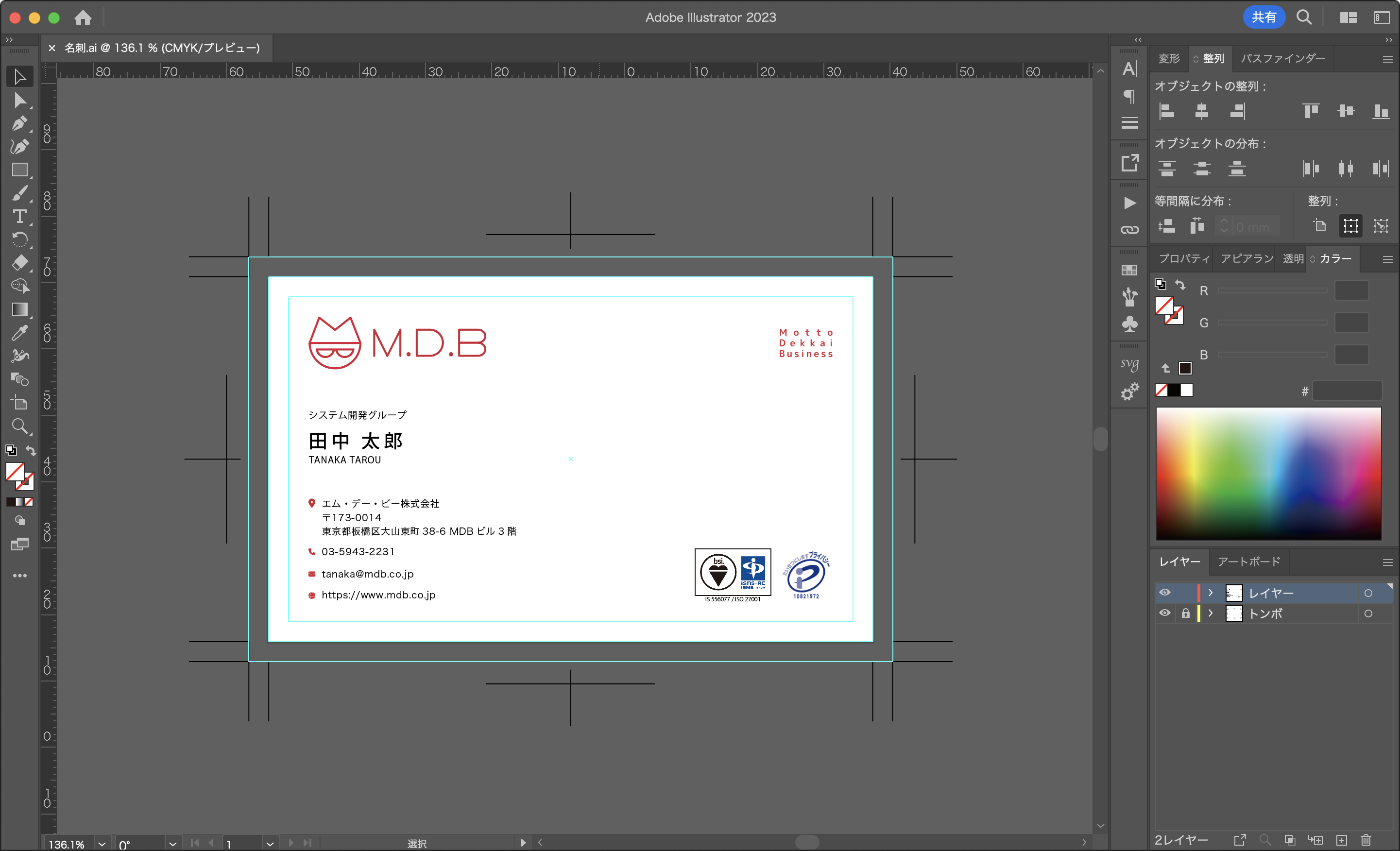
Task: Select the Eraser tool
Action: point(20,263)
